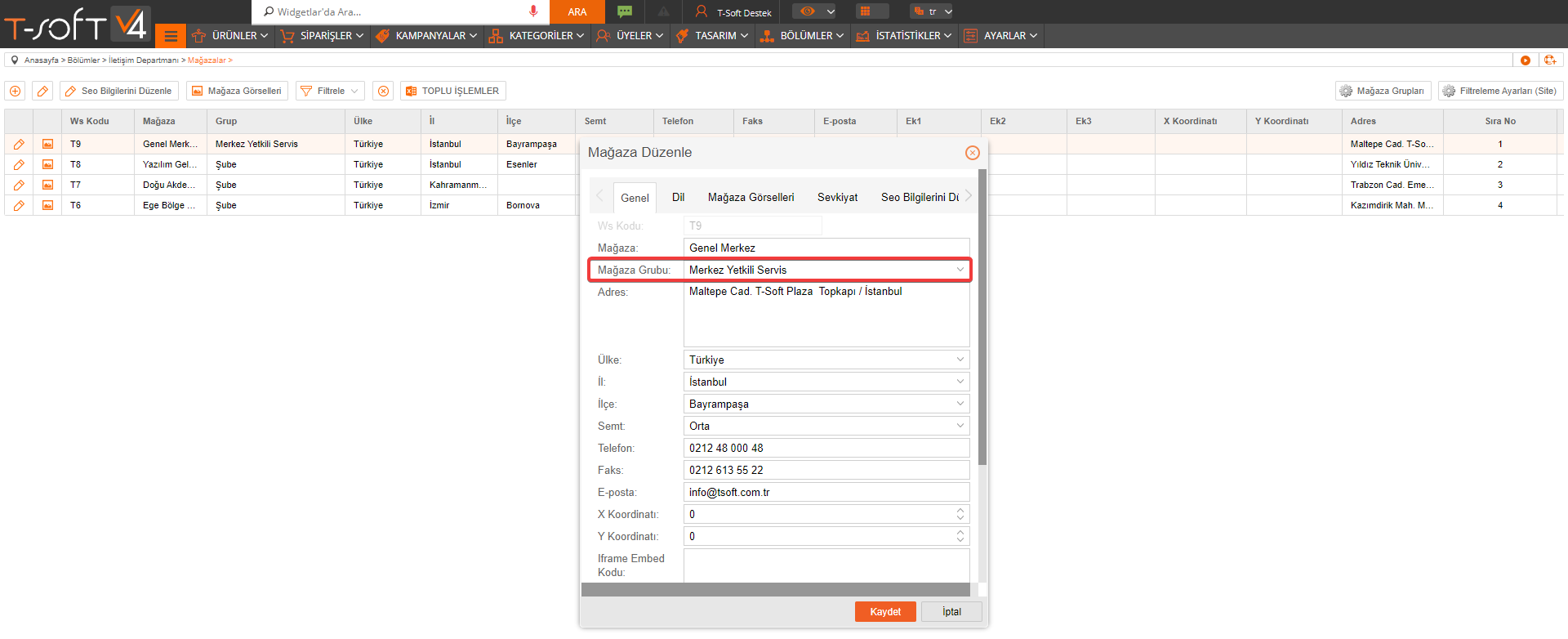Viewport: 1568px width, 639px height.
Task: Open the KATEGORİLER menu
Action: coord(537,36)
